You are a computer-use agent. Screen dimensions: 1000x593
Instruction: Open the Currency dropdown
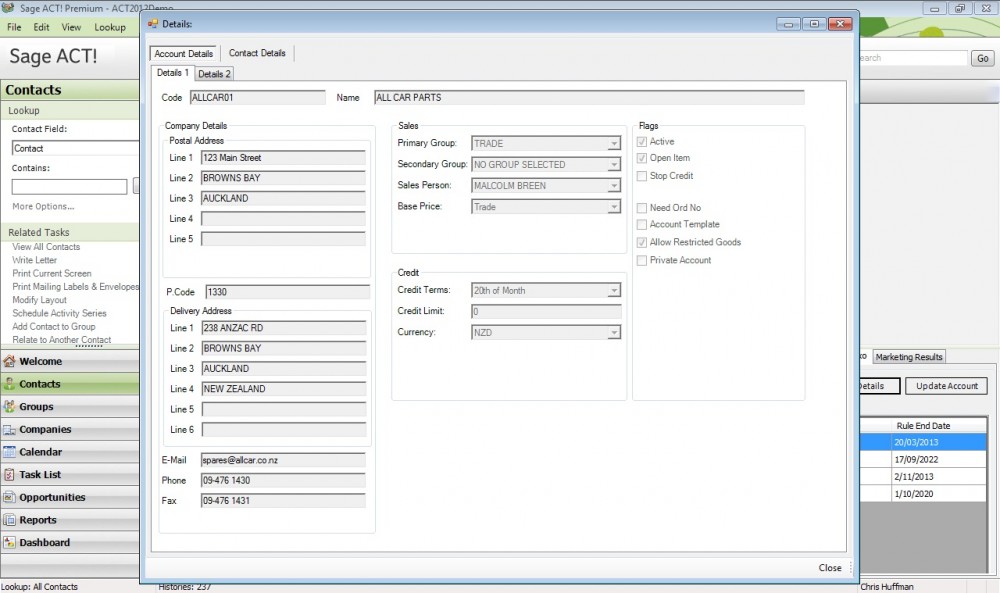614,332
